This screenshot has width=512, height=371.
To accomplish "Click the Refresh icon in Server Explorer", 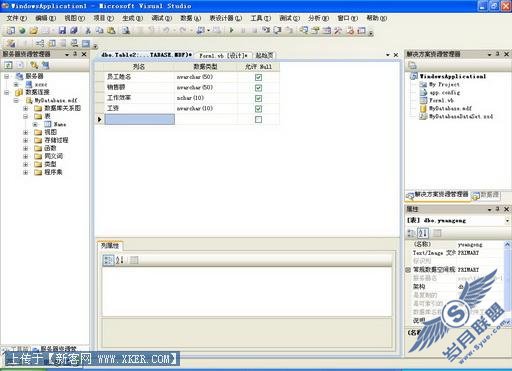I will click(x=8, y=65).
